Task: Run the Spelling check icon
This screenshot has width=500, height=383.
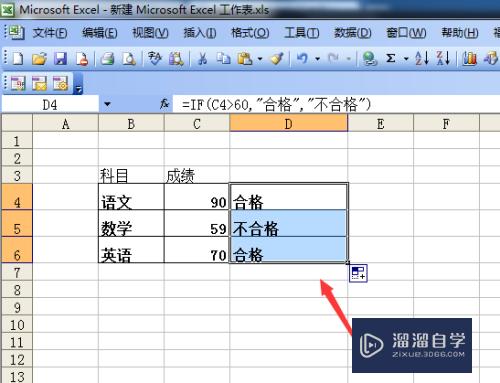Action: point(154,59)
